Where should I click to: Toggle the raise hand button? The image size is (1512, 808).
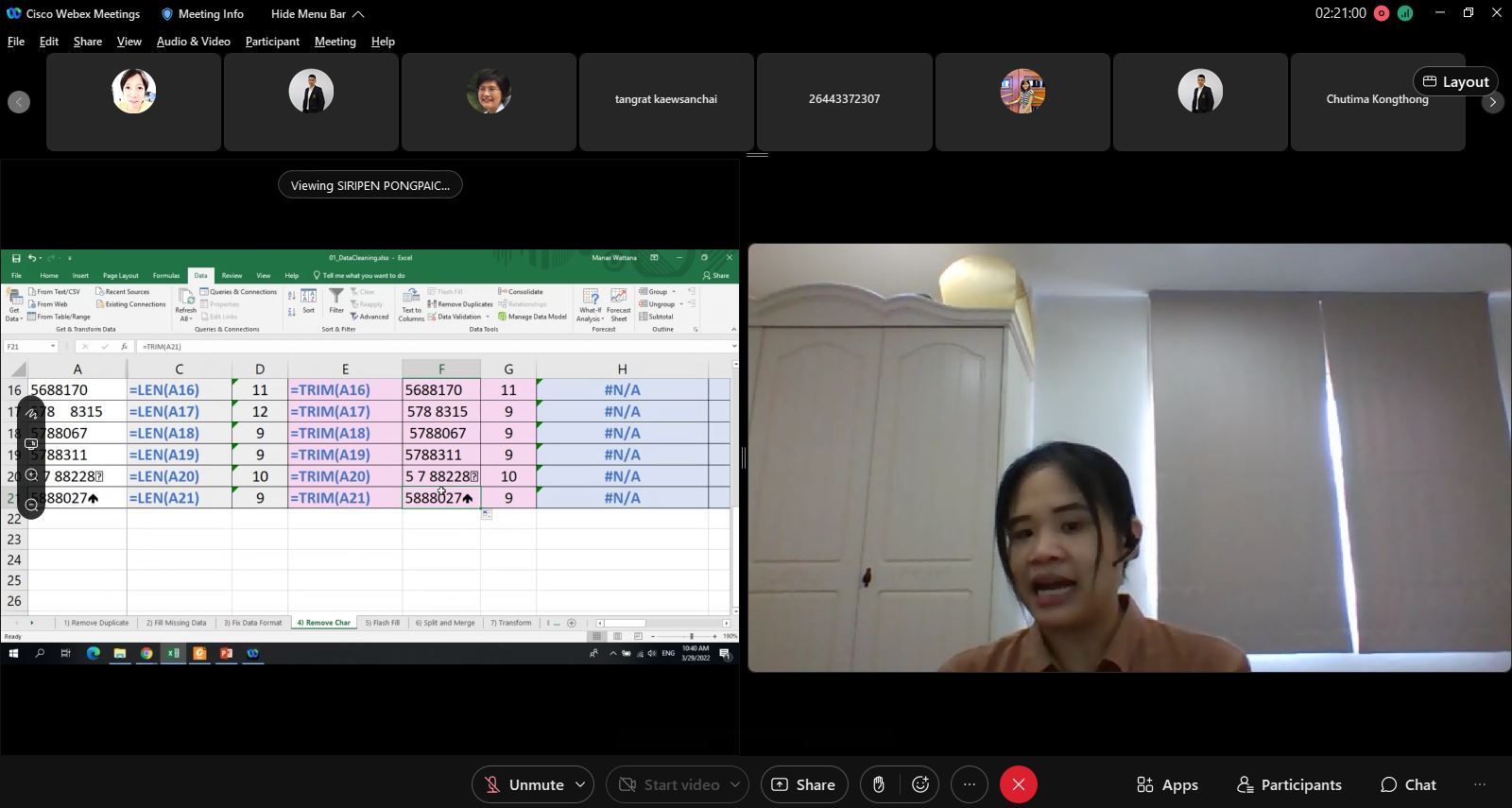click(878, 784)
